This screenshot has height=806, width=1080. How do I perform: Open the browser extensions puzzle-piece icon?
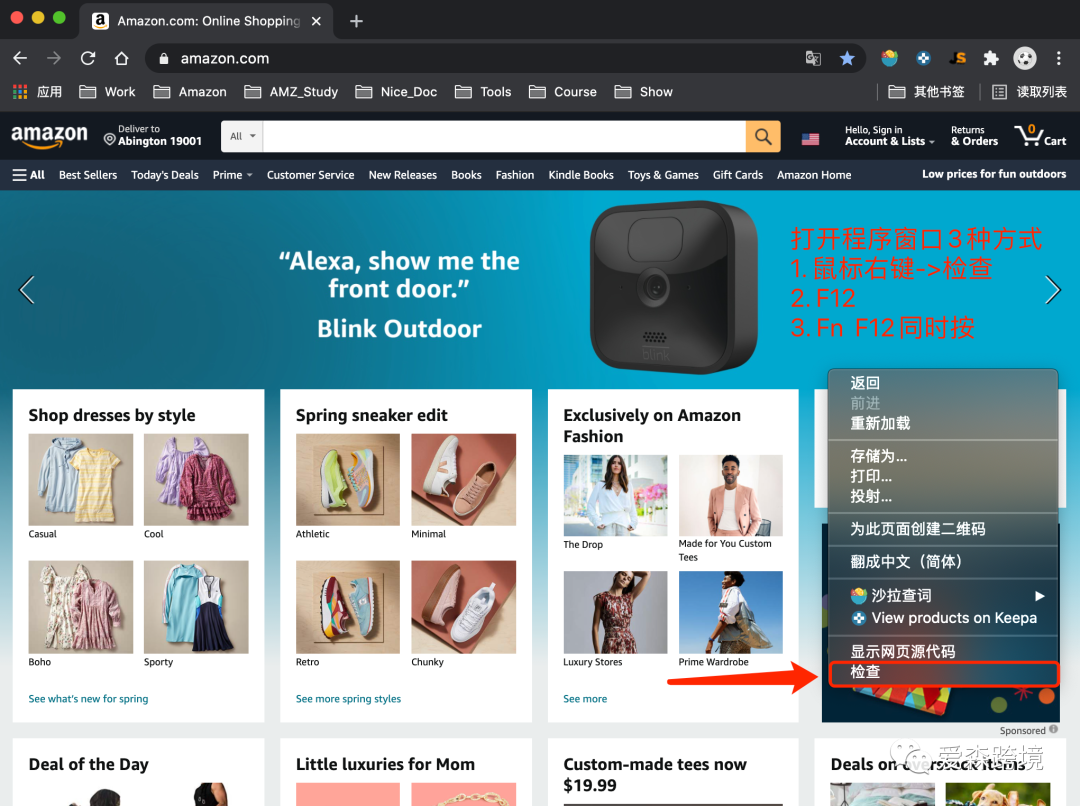pyautogui.click(x=991, y=58)
